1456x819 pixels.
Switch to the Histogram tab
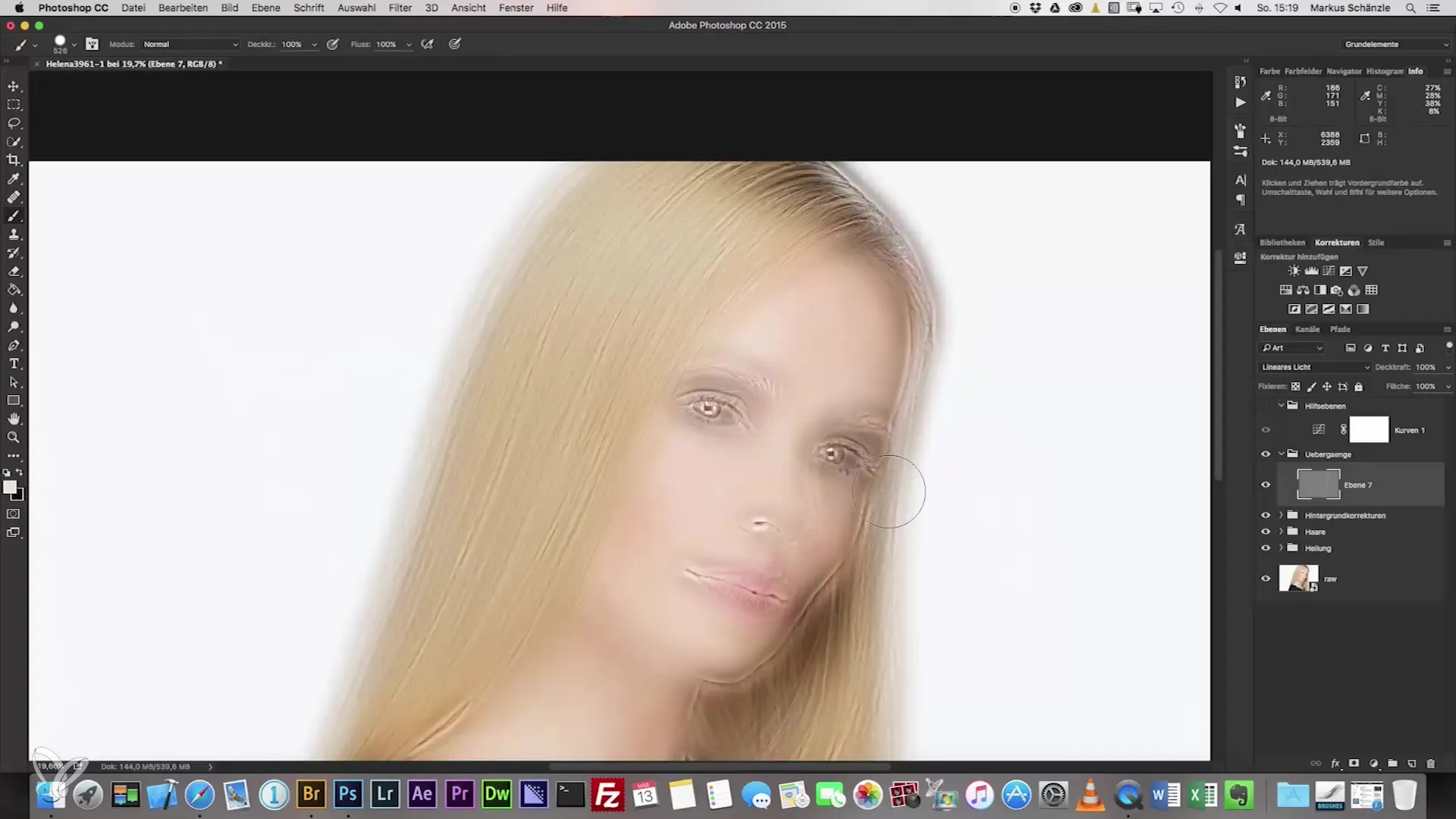pos(1385,71)
